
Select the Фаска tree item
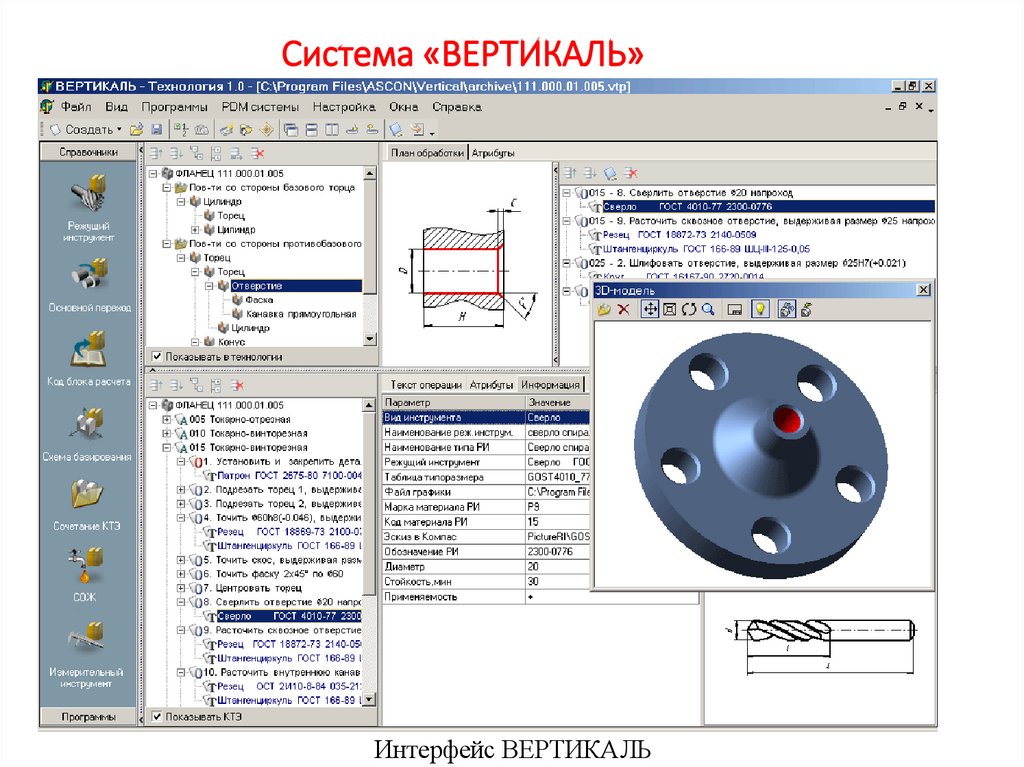tap(259, 300)
